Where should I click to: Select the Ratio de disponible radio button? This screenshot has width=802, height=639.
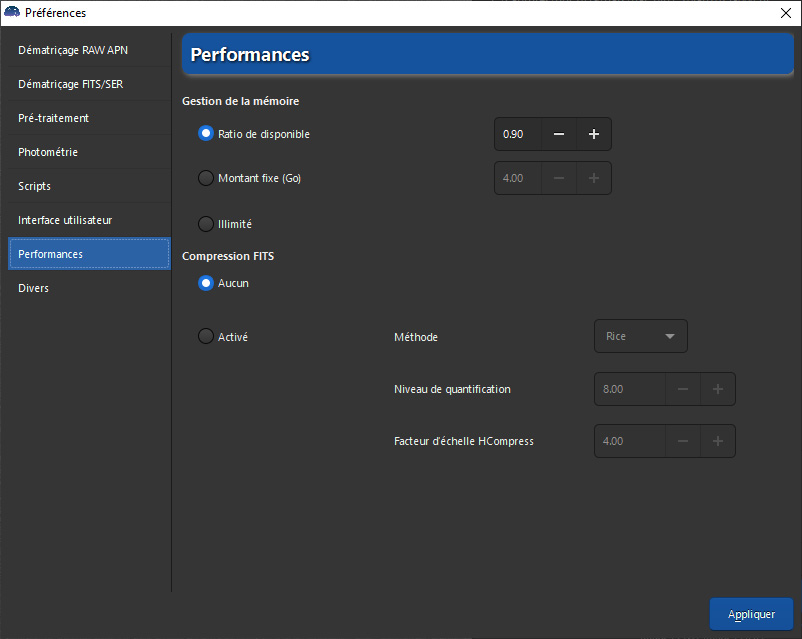(x=206, y=134)
